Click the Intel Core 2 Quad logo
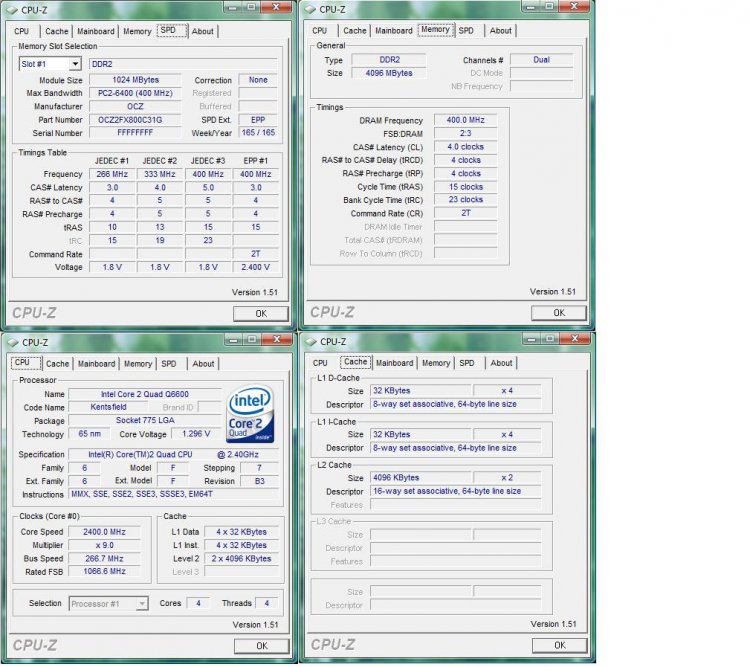Viewport: 750px width, 667px height. click(250, 415)
